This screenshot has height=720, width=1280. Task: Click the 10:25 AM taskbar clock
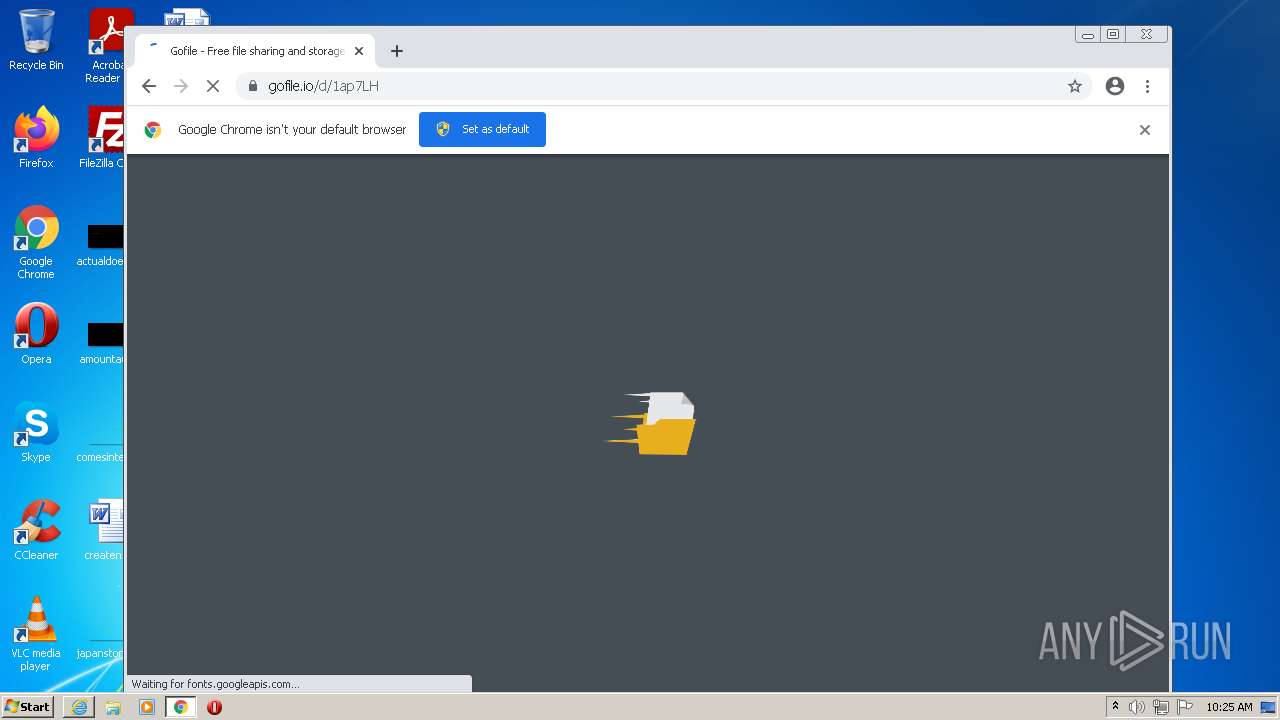pyautogui.click(x=1229, y=707)
